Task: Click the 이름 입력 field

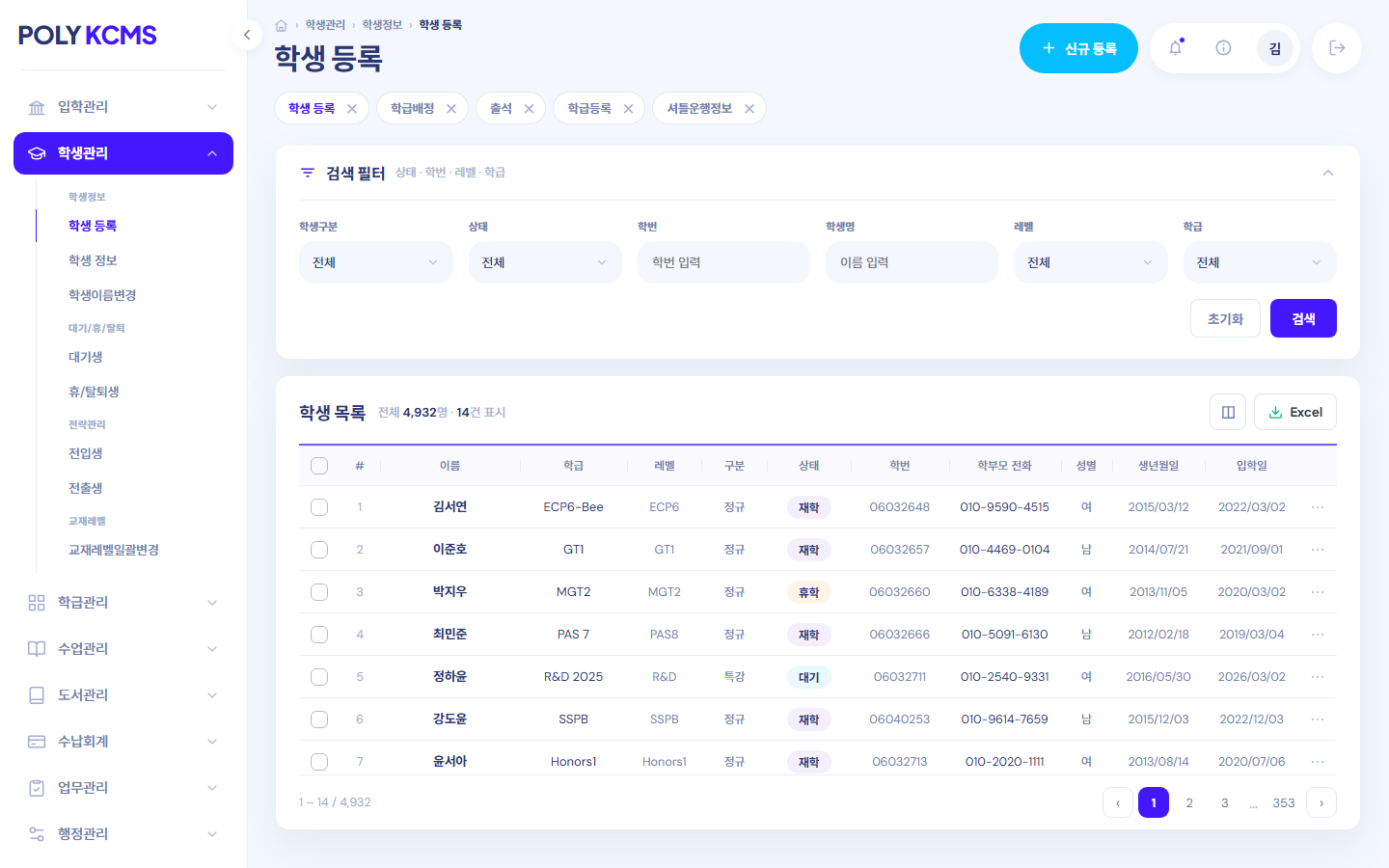Action: click(x=912, y=262)
